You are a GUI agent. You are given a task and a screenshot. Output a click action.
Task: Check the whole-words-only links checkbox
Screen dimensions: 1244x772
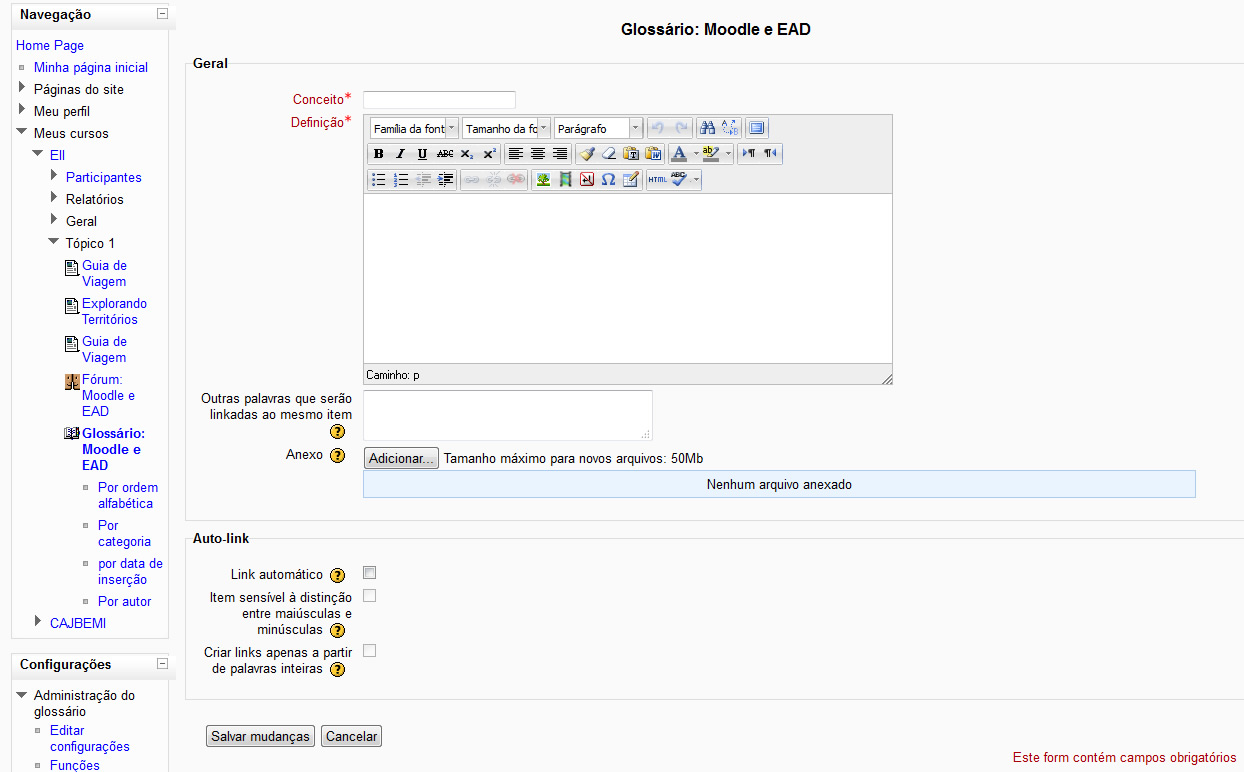370,651
